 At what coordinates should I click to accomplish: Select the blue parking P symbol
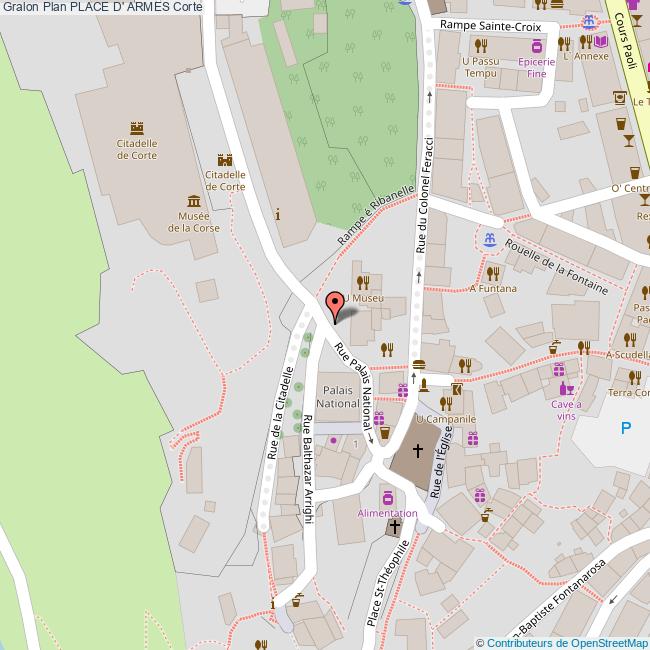click(x=626, y=428)
